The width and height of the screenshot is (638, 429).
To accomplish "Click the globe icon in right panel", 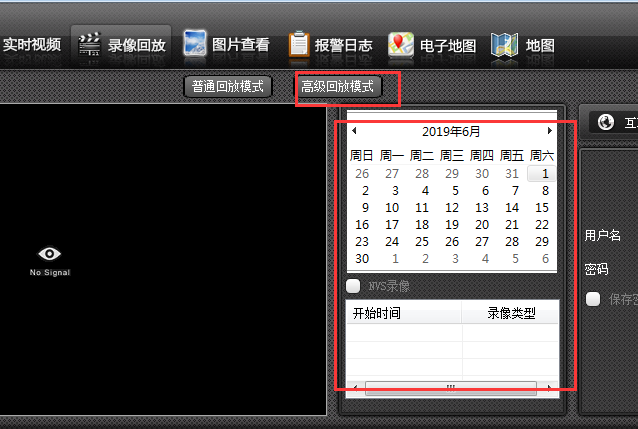I will point(605,122).
